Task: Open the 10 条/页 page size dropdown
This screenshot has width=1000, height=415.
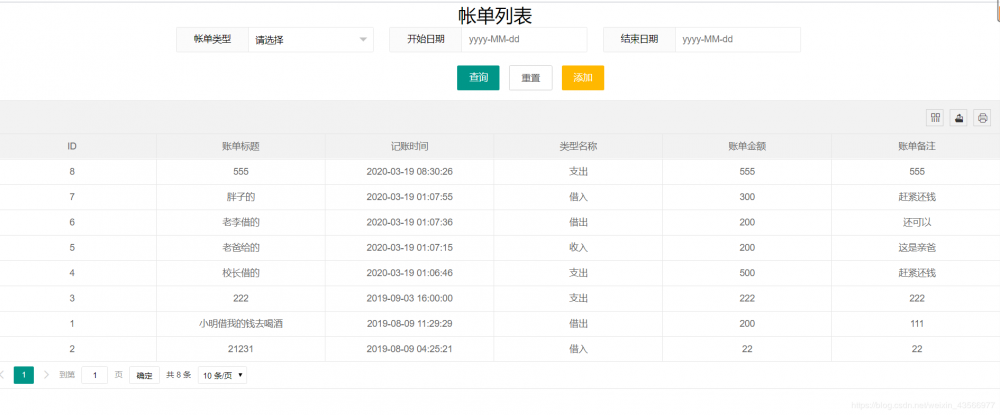Action: [x=223, y=375]
